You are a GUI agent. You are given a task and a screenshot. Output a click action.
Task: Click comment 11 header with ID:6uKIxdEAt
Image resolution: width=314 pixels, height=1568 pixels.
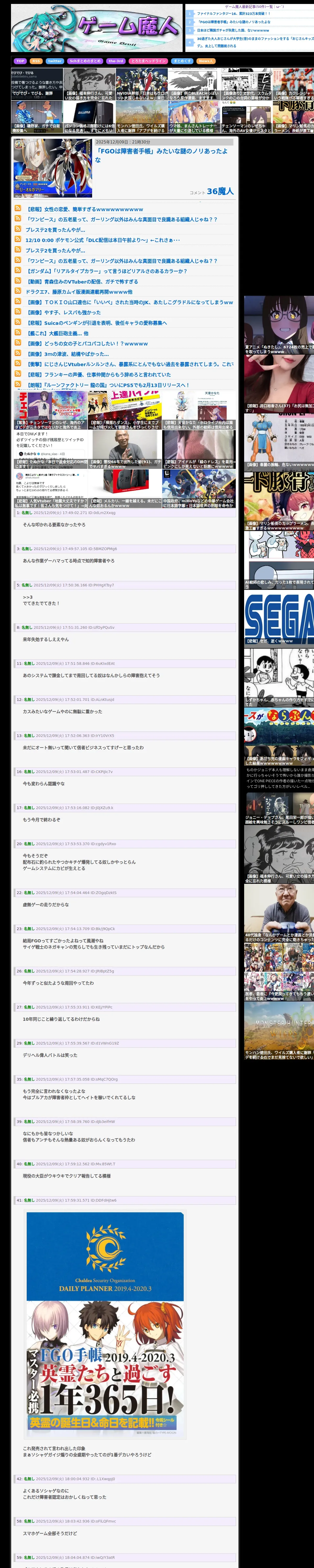pos(125,664)
